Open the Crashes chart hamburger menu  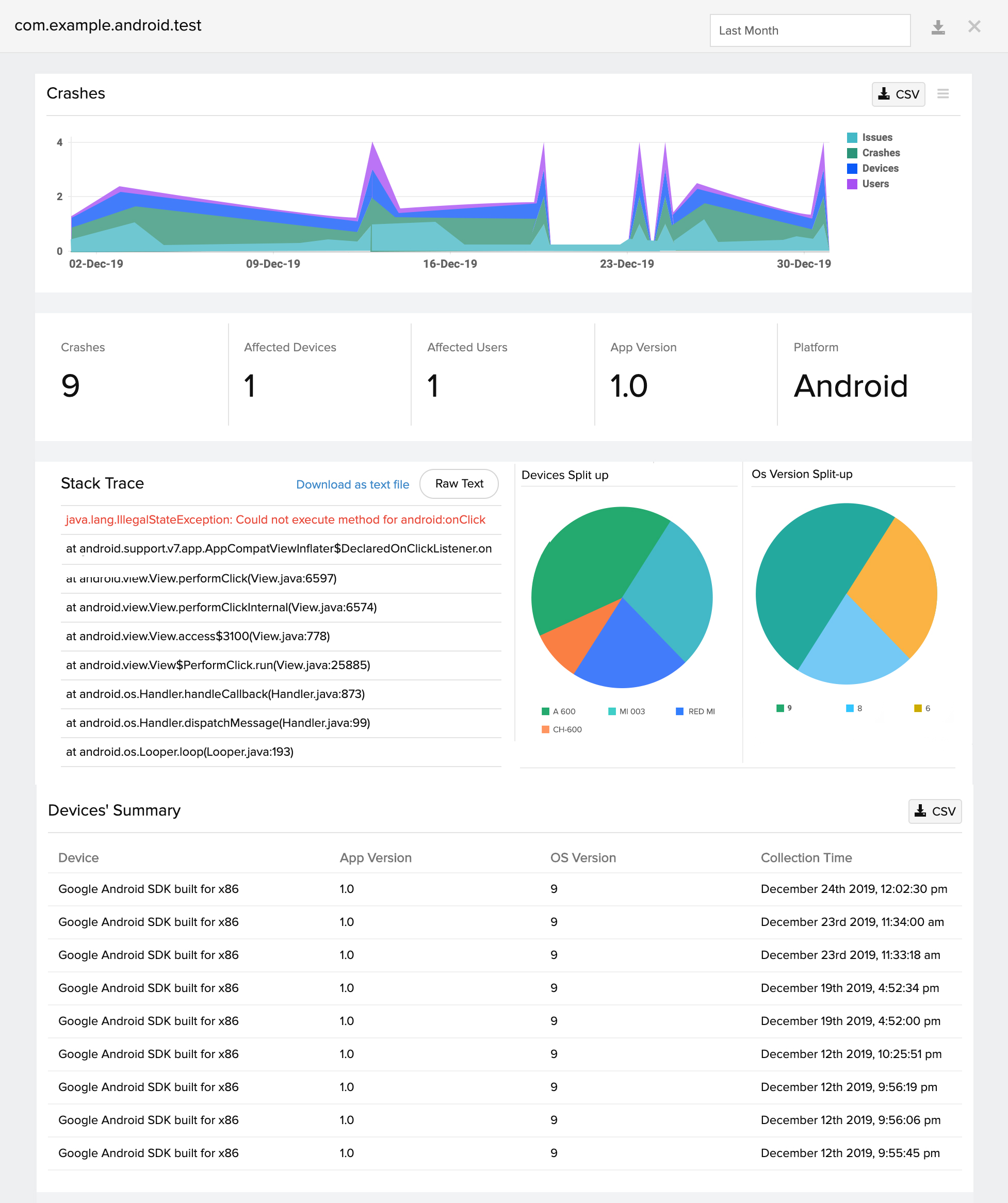942,93
